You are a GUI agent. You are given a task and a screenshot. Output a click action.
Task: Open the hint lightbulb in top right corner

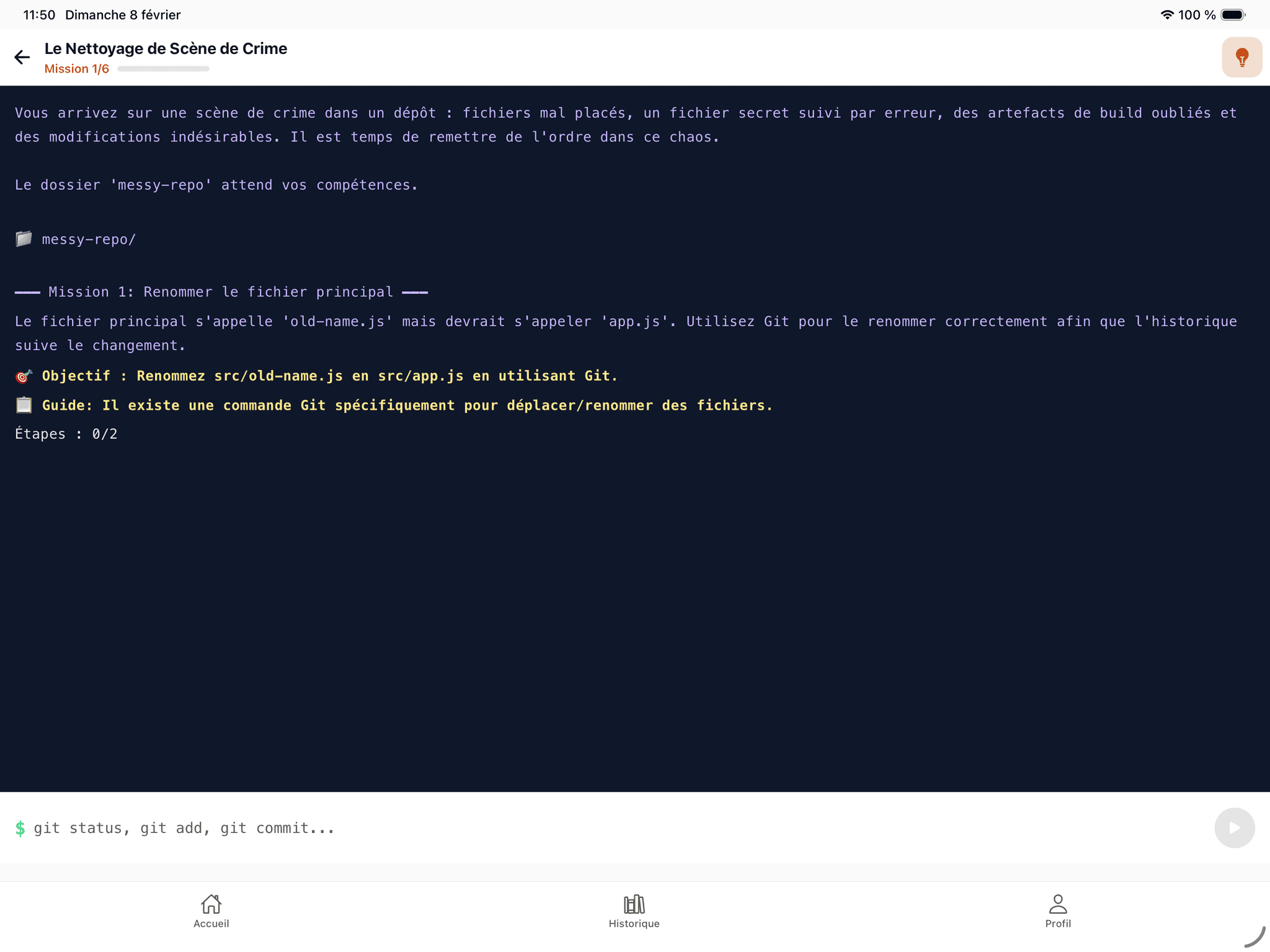tap(1241, 57)
